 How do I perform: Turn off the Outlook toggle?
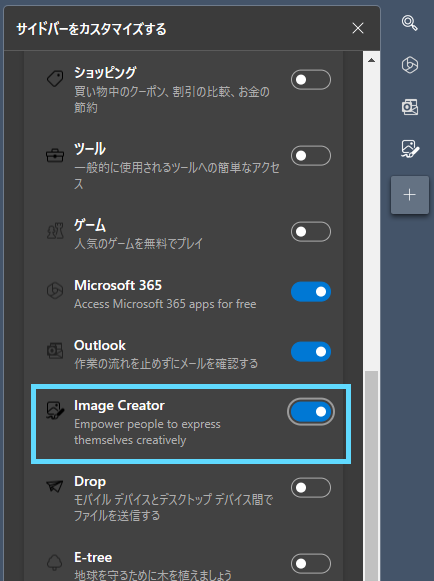[x=311, y=352]
